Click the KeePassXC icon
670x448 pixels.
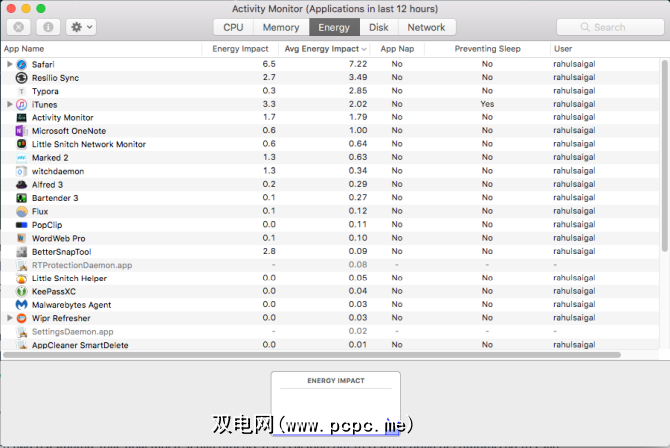(x=21, y=292)
